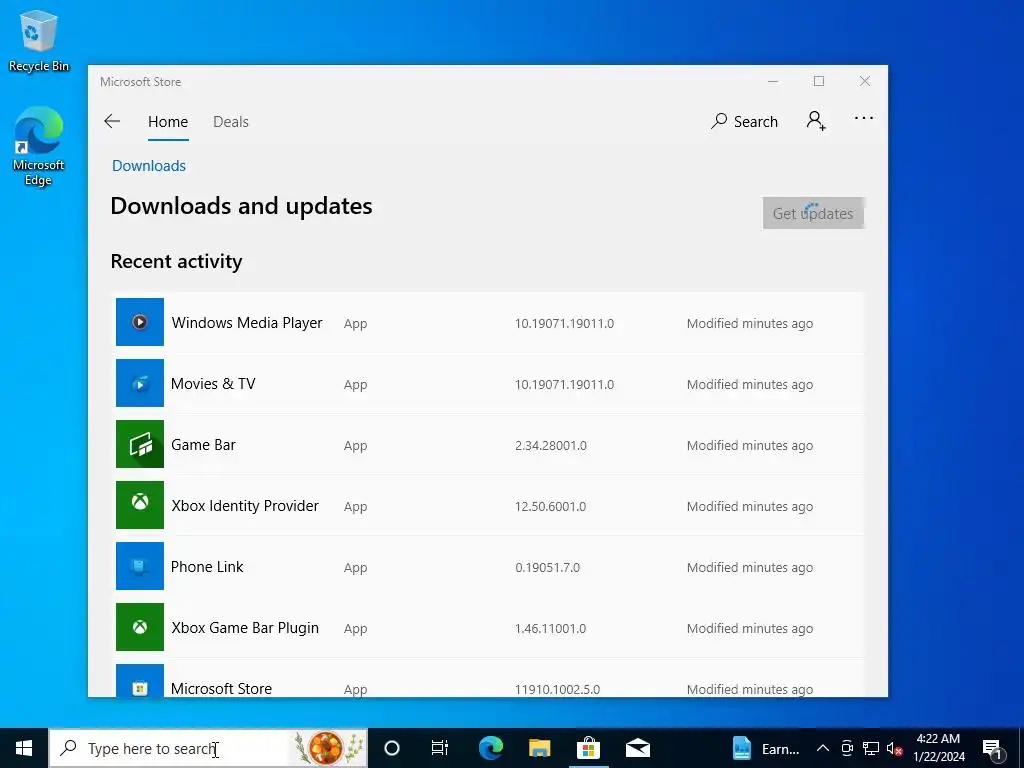1024x768 pixels.
Task: Open the notification center icon
Action: 993,749
